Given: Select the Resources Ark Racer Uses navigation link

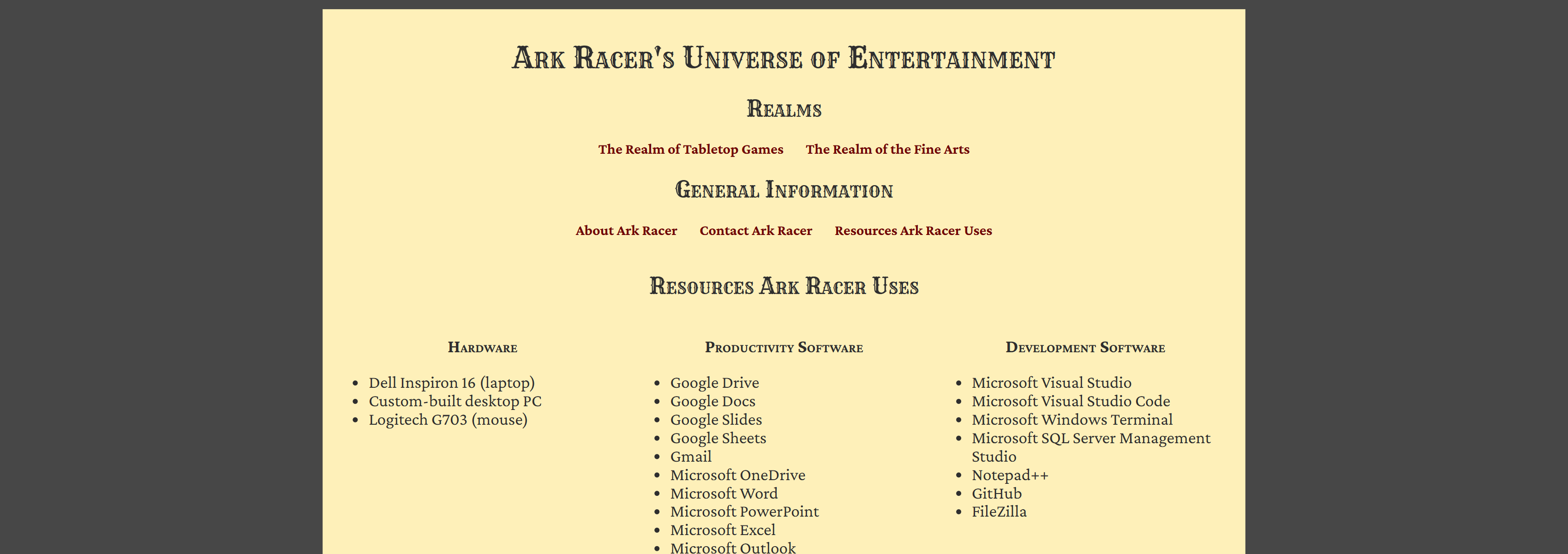Looking at the screenshot, I should (912, 230).
